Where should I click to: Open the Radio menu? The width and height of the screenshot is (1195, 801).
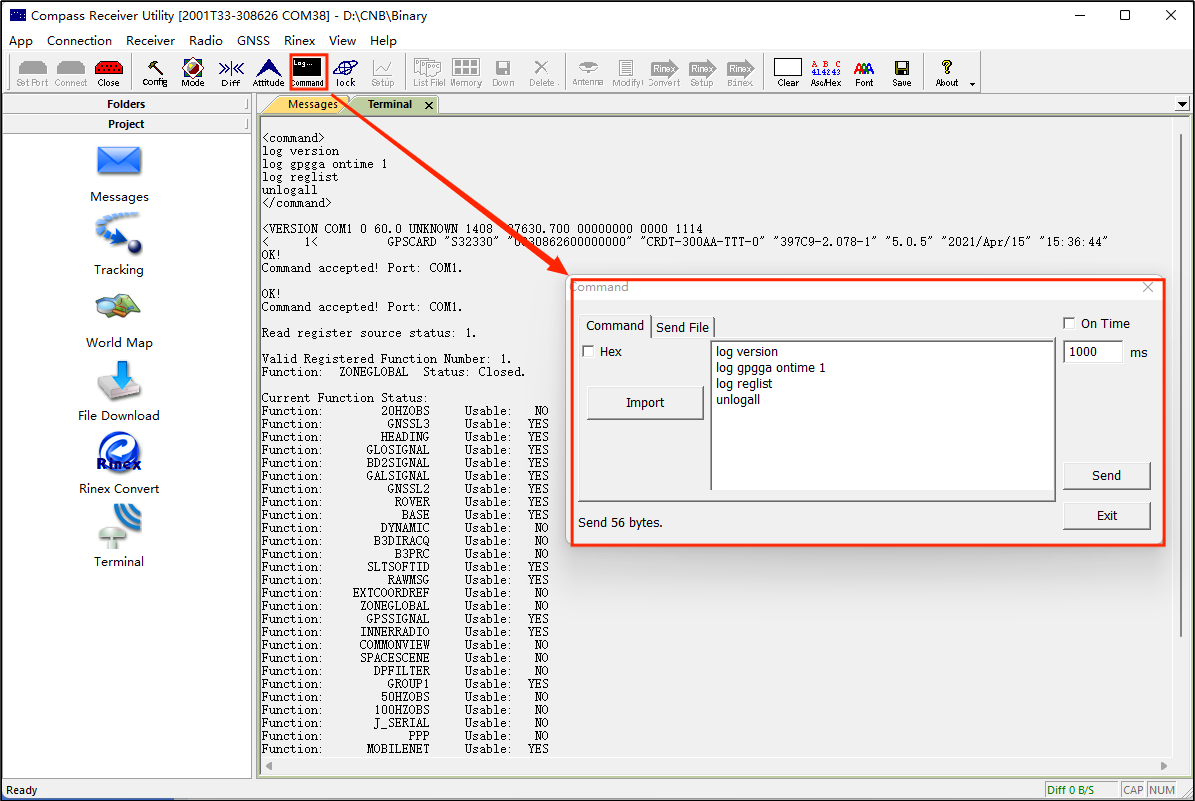206,40
